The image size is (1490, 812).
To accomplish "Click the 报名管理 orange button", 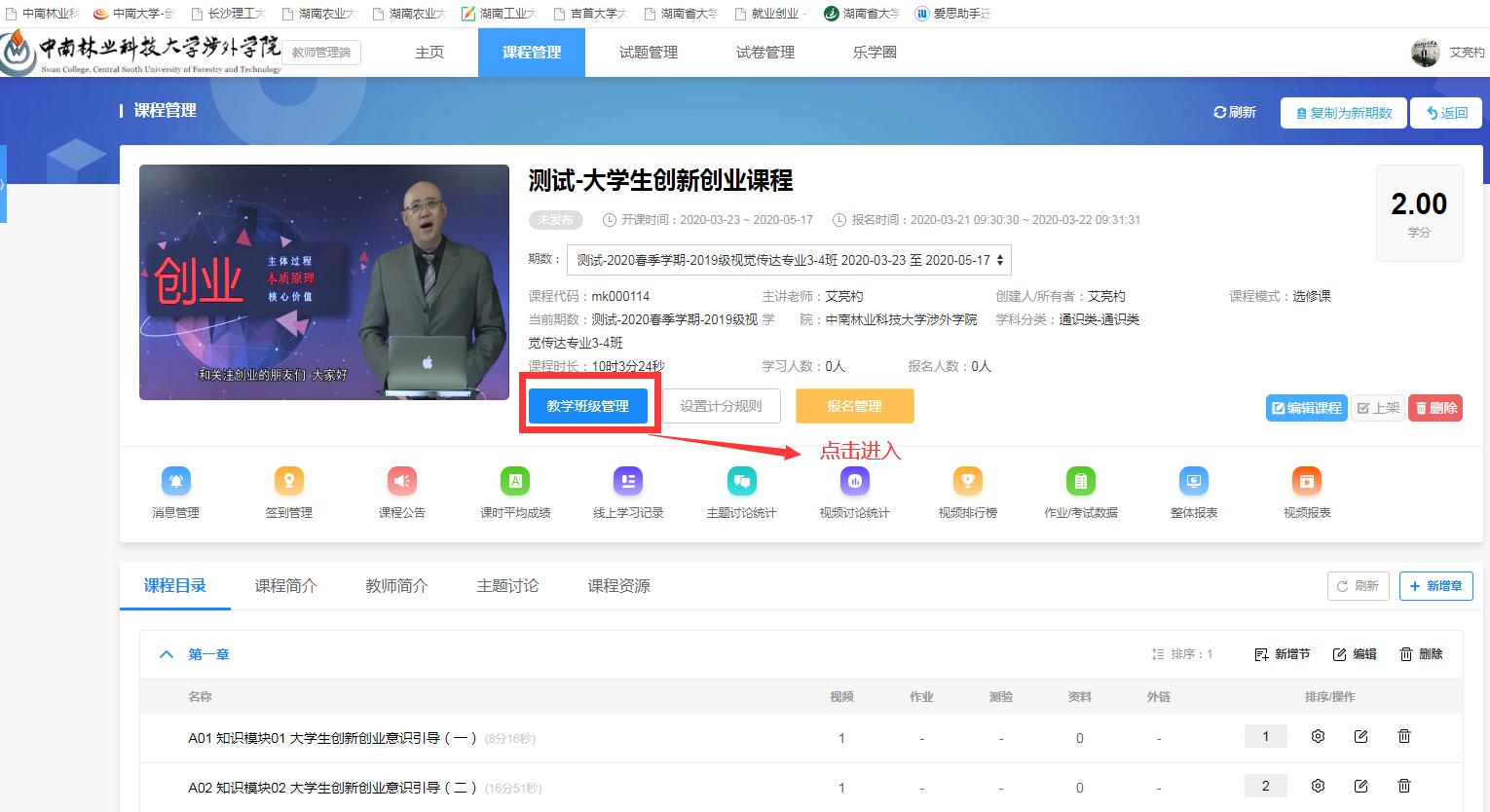I will [x=854, y=406].
